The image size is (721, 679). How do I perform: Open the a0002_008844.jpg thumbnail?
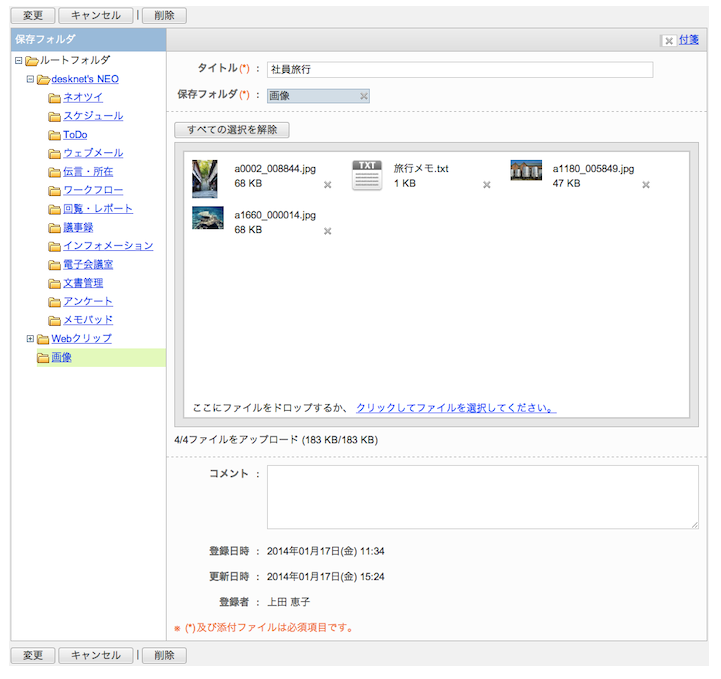pyautogui.click(x=205, y=178)
